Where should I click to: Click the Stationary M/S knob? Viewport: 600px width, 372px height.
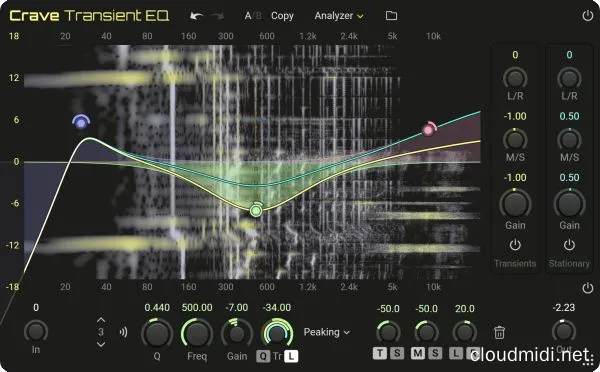569,139
